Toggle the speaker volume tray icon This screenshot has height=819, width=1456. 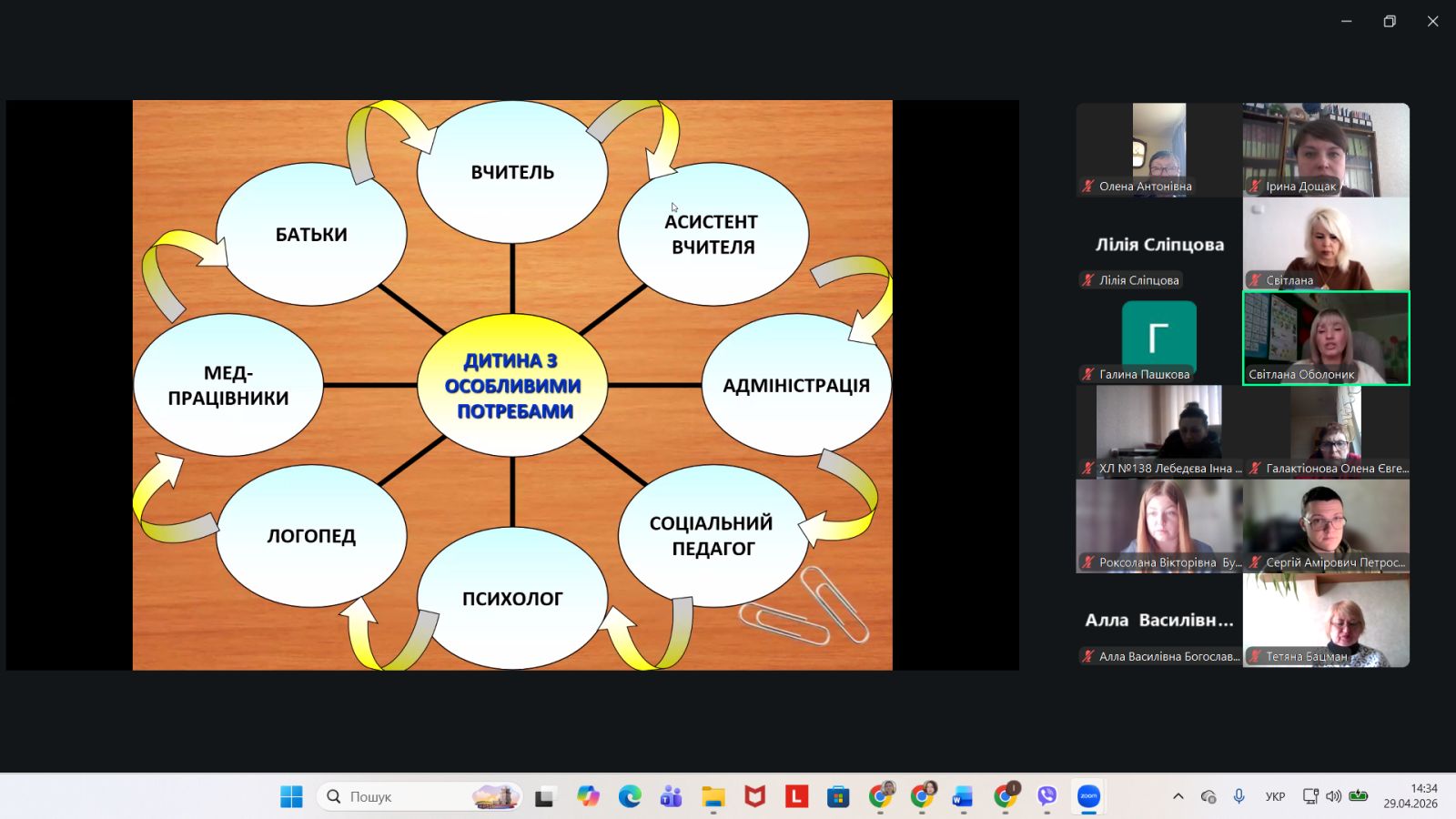click(1333, 796)
